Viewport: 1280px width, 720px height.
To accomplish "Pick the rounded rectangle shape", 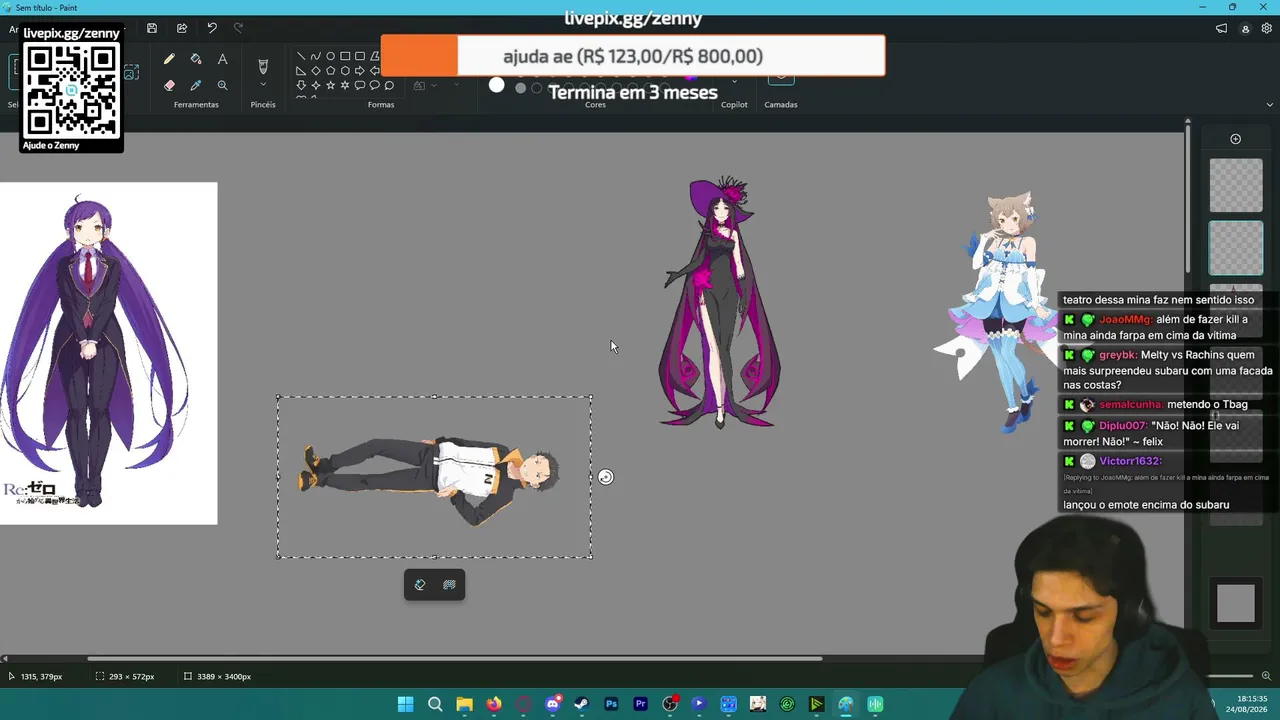I will [359, 56].
